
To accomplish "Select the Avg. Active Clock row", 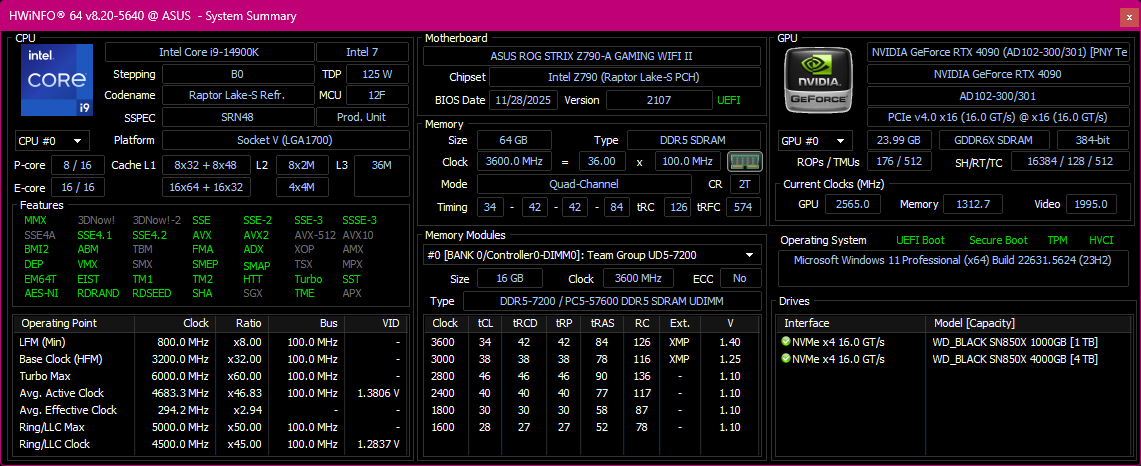I will pos(211,393).
